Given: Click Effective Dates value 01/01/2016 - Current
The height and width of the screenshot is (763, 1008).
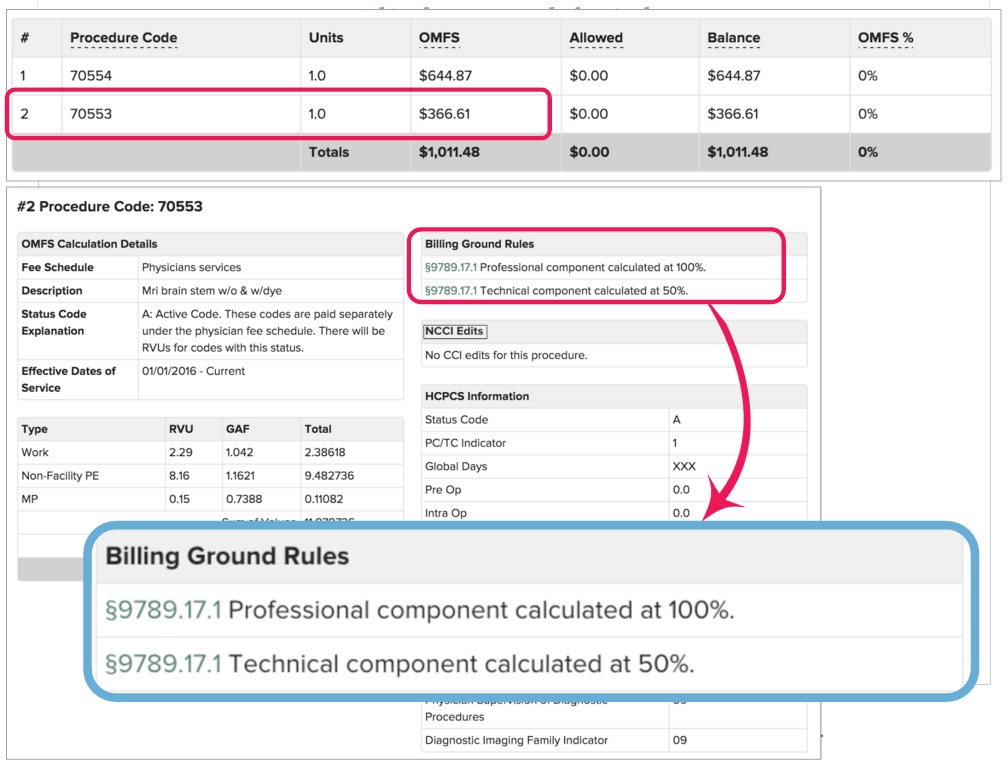Looking at the screenshot, I should pos(193,372).
